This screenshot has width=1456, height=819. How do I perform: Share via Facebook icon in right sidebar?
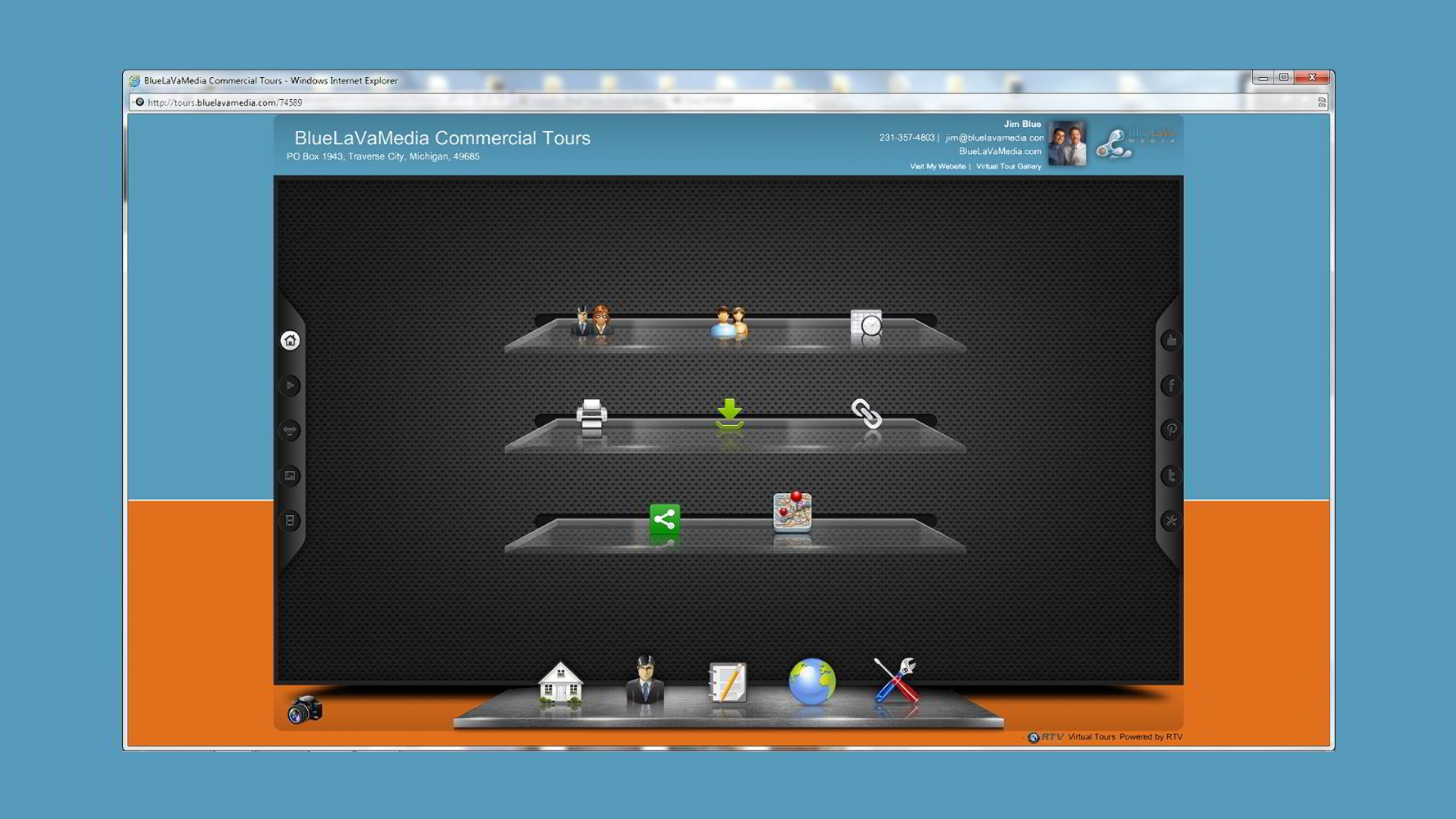click(1171, 385)
